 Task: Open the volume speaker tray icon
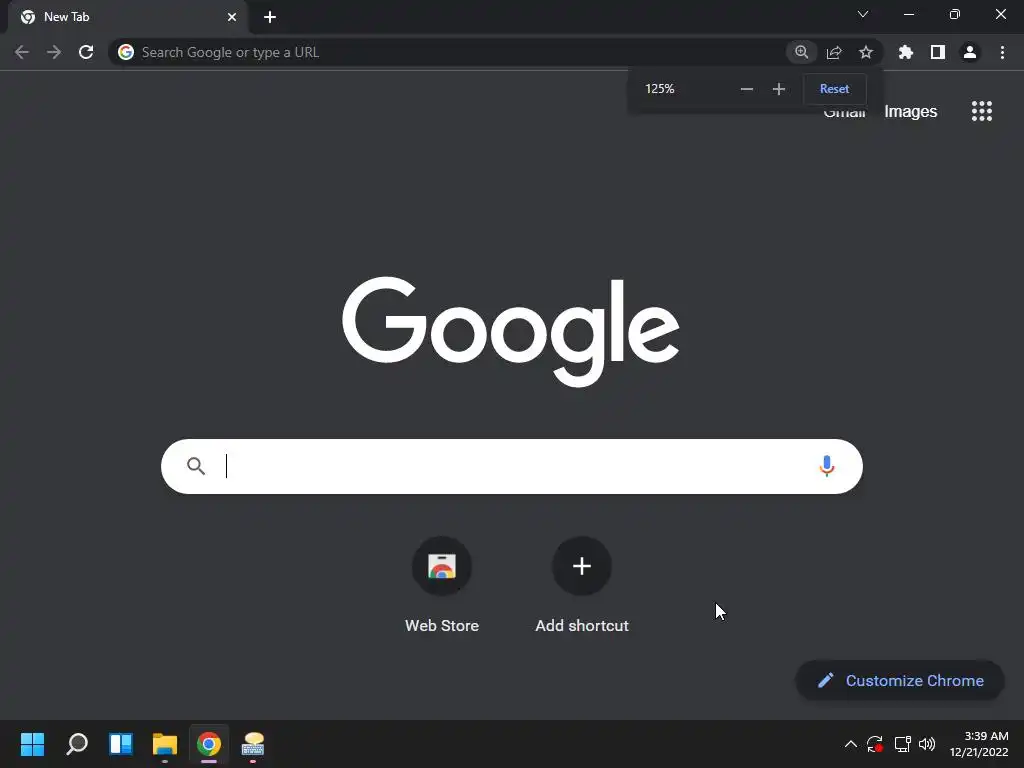tap(927, 744)
